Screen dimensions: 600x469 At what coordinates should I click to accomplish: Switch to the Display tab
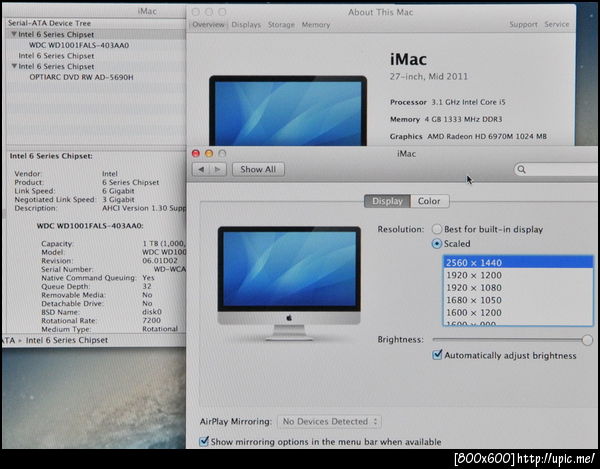[387, 201]
